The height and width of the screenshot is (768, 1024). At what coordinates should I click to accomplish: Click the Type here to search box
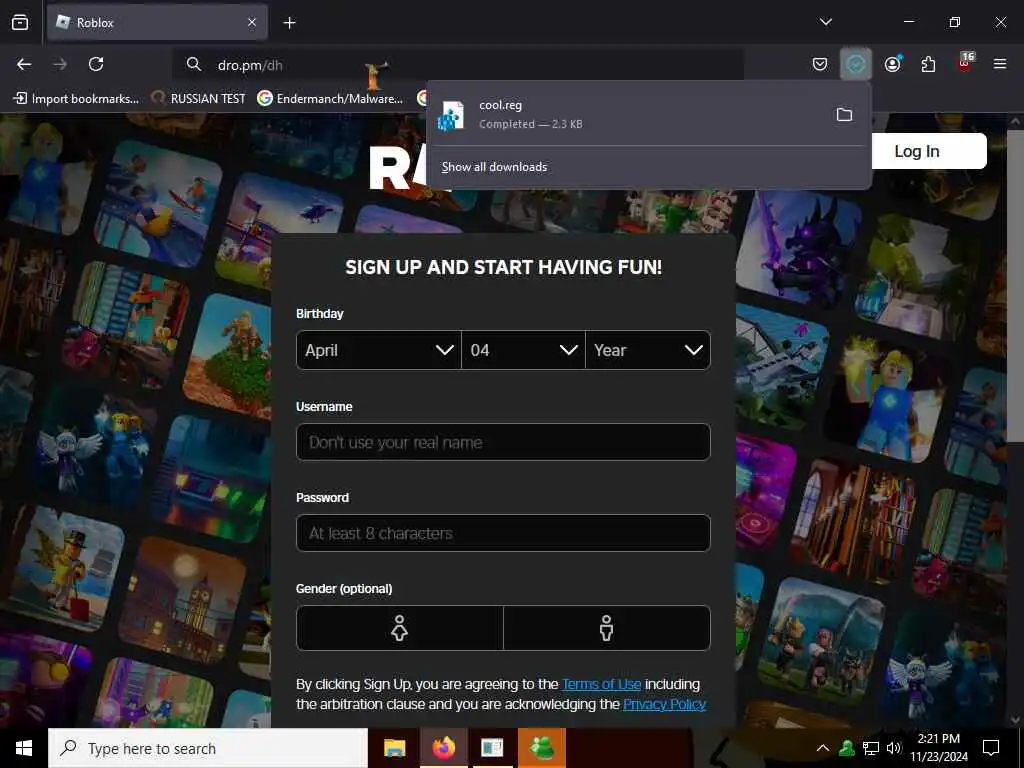(208, 748)
